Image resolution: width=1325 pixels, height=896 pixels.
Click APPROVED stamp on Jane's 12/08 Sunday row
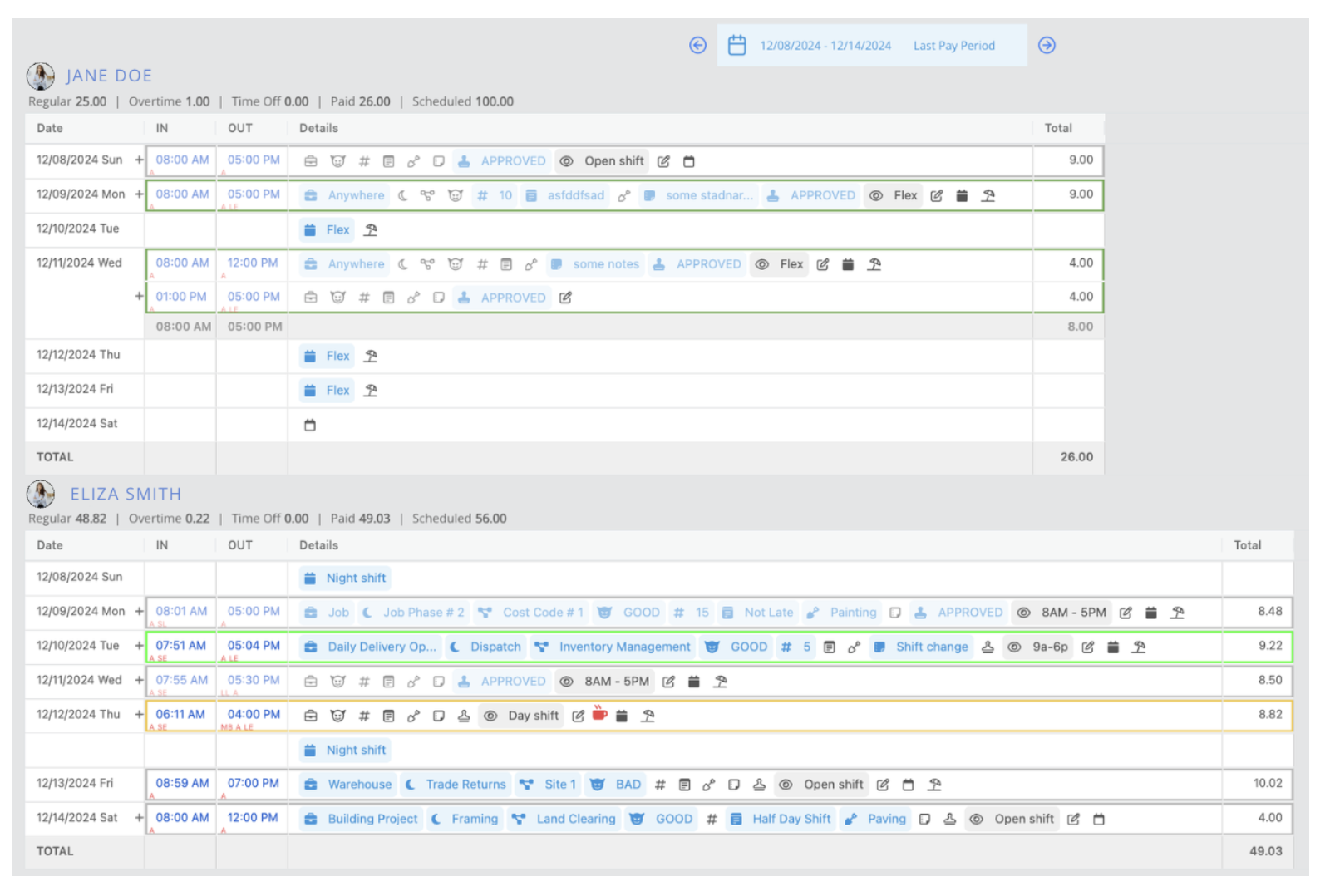point(503,161)
